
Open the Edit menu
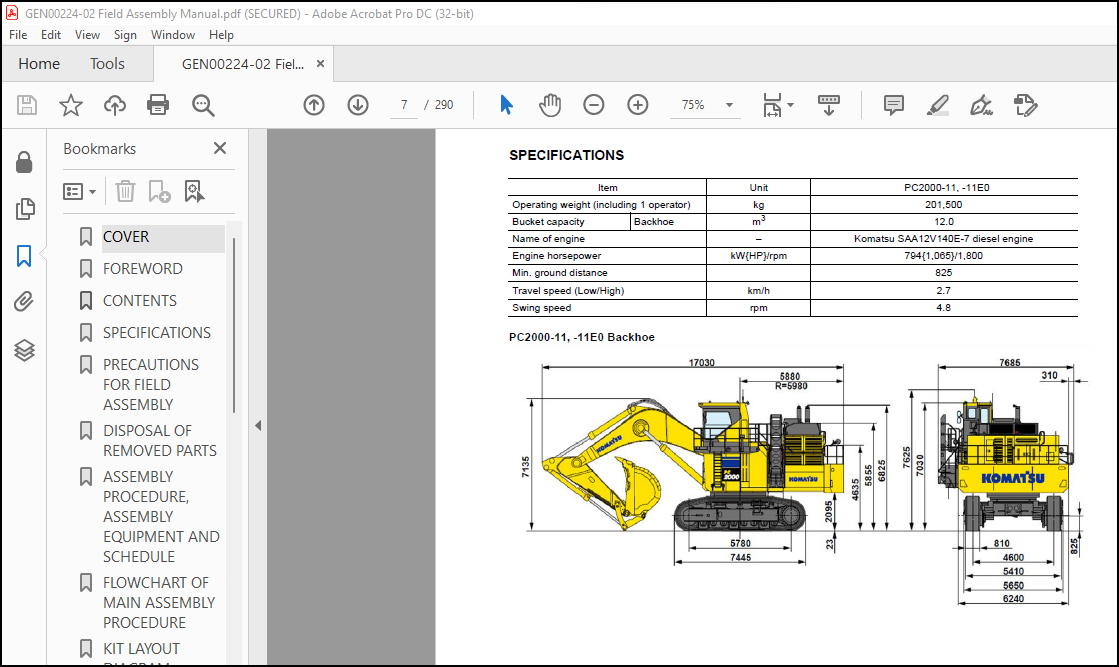tap(51, 34)
